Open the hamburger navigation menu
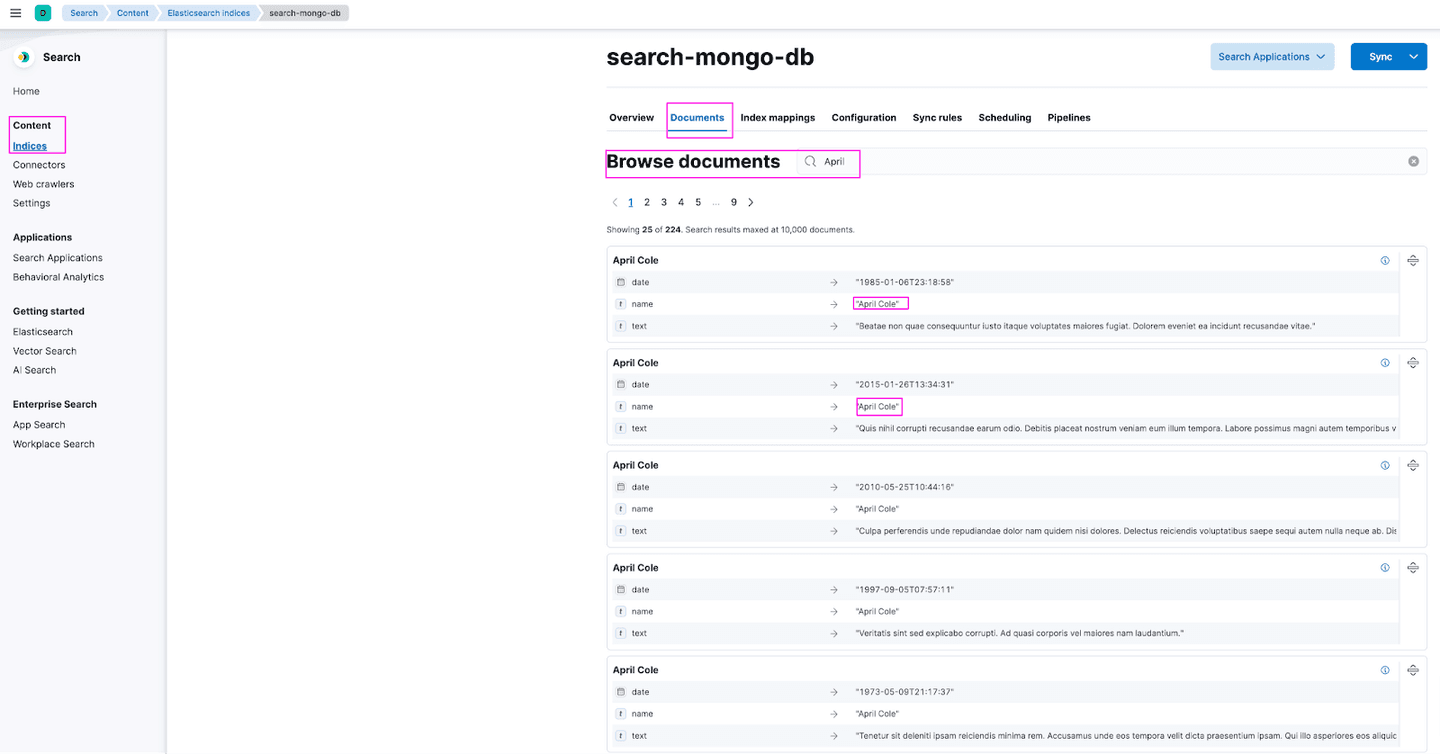 tap(15, 13)
